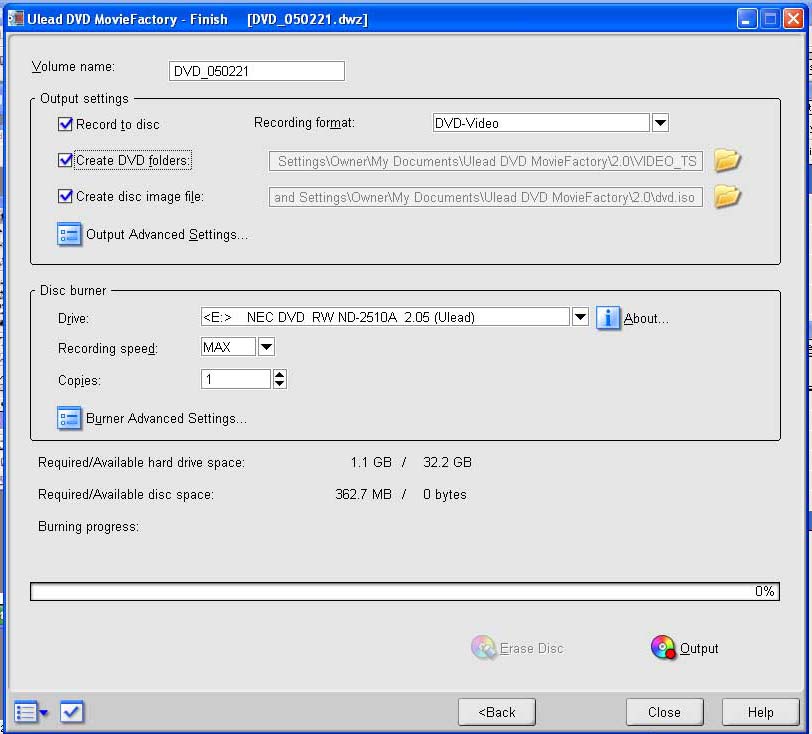Click the Output disc burn icon
Image resolution: width=812 pixels, height=734 pixels.
(663, 647)
